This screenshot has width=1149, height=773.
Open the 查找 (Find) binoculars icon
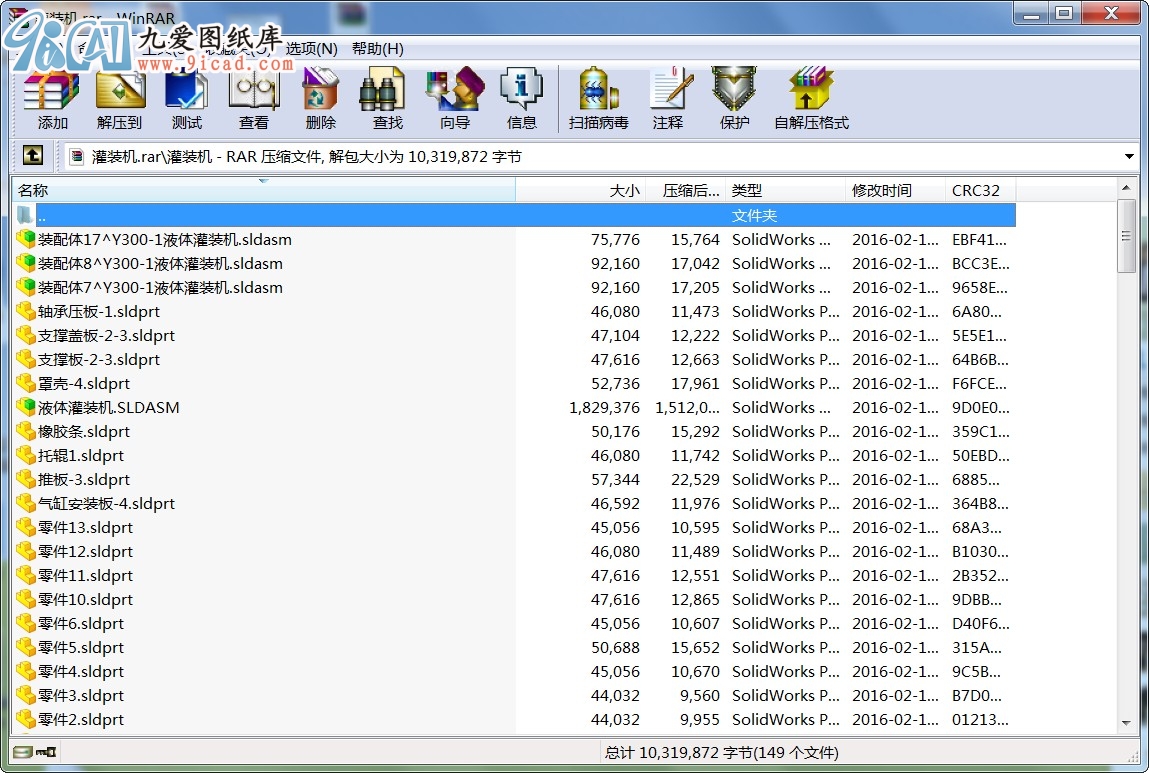click(x=387, y=98)
